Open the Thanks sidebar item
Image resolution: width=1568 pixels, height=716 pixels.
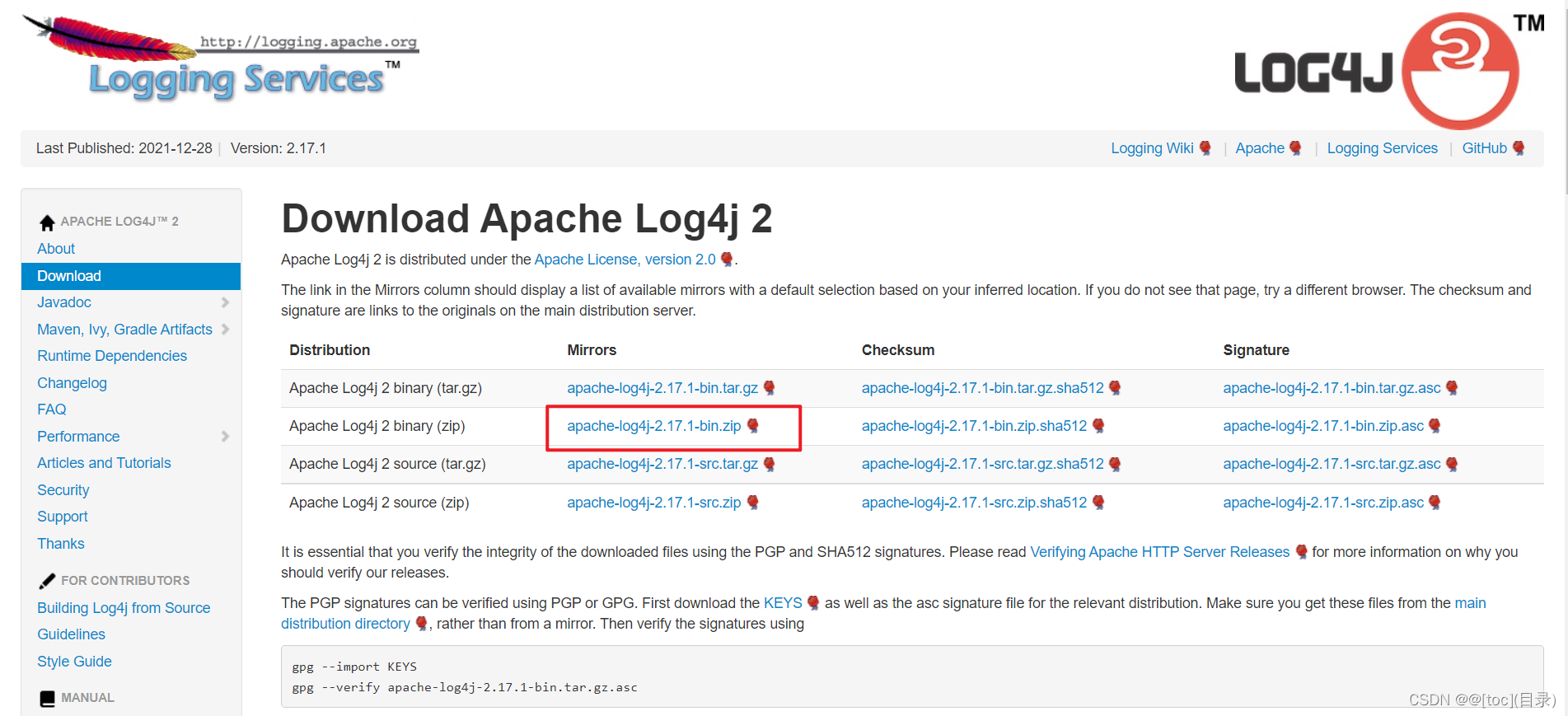pos(60,544)
